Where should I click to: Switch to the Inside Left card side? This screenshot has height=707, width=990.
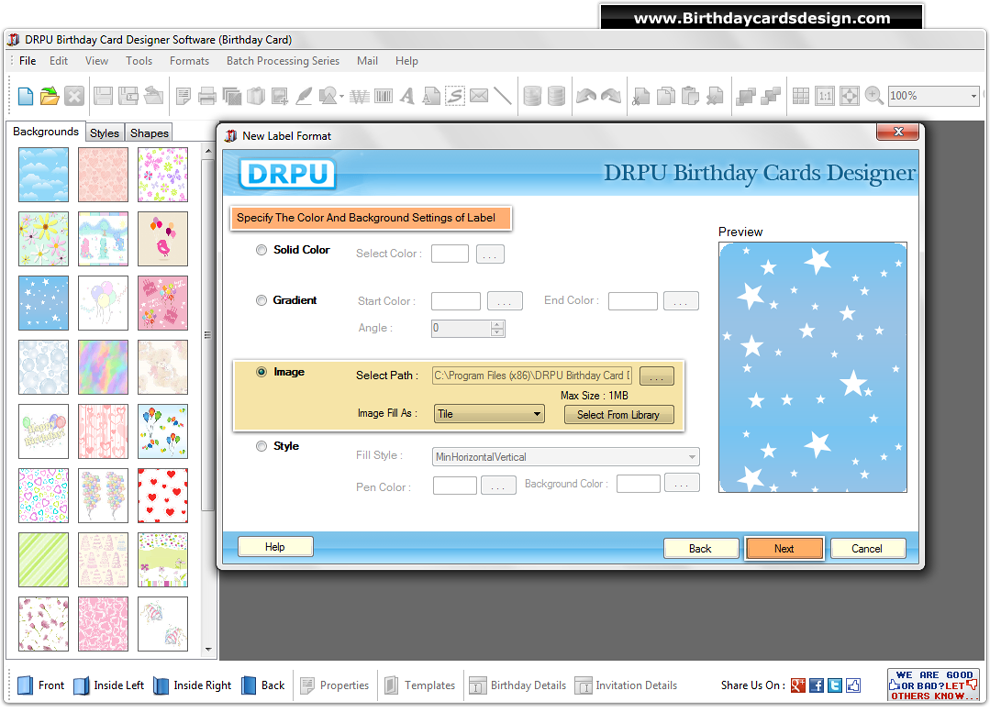click(x=109, y=686)
